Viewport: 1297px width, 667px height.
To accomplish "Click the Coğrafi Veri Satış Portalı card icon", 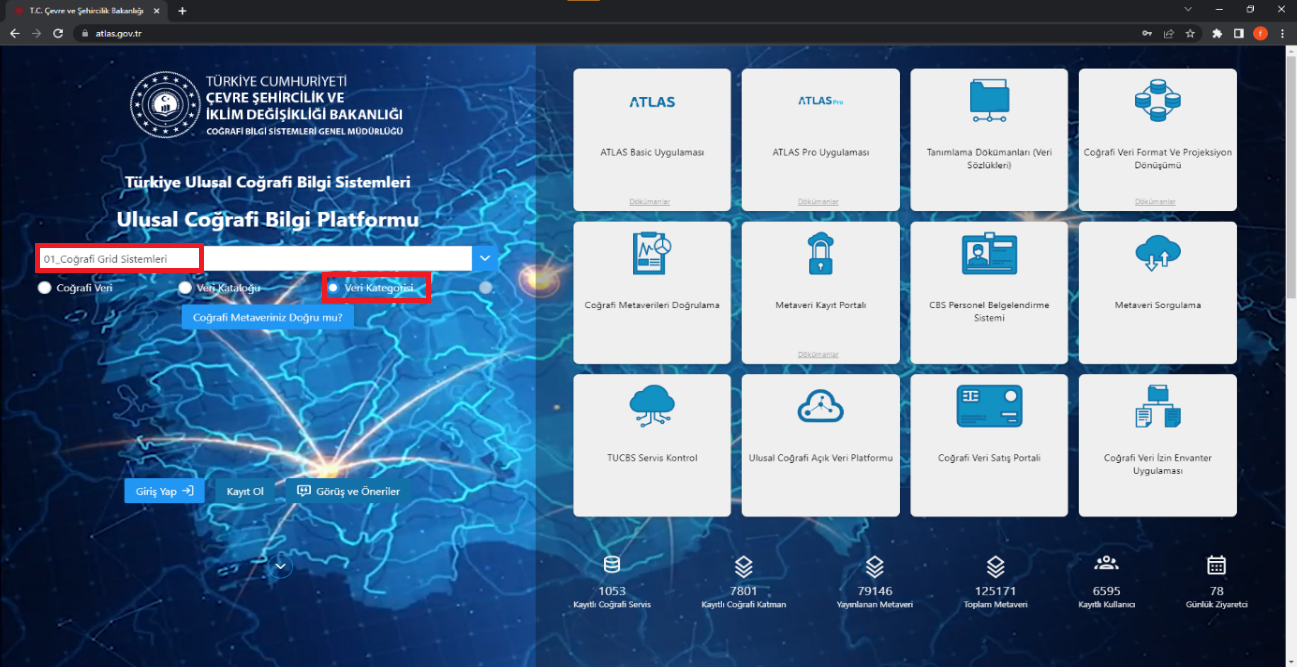I will coord(989,406).
